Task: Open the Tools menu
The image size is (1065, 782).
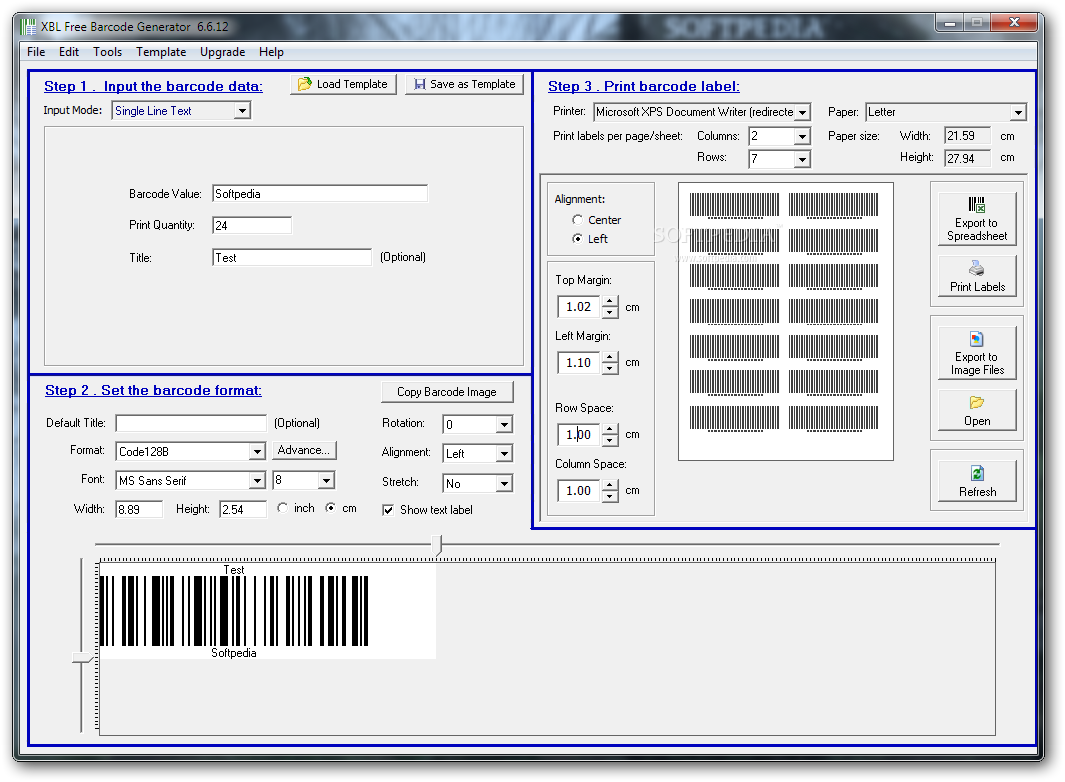Action: point(107,52)
